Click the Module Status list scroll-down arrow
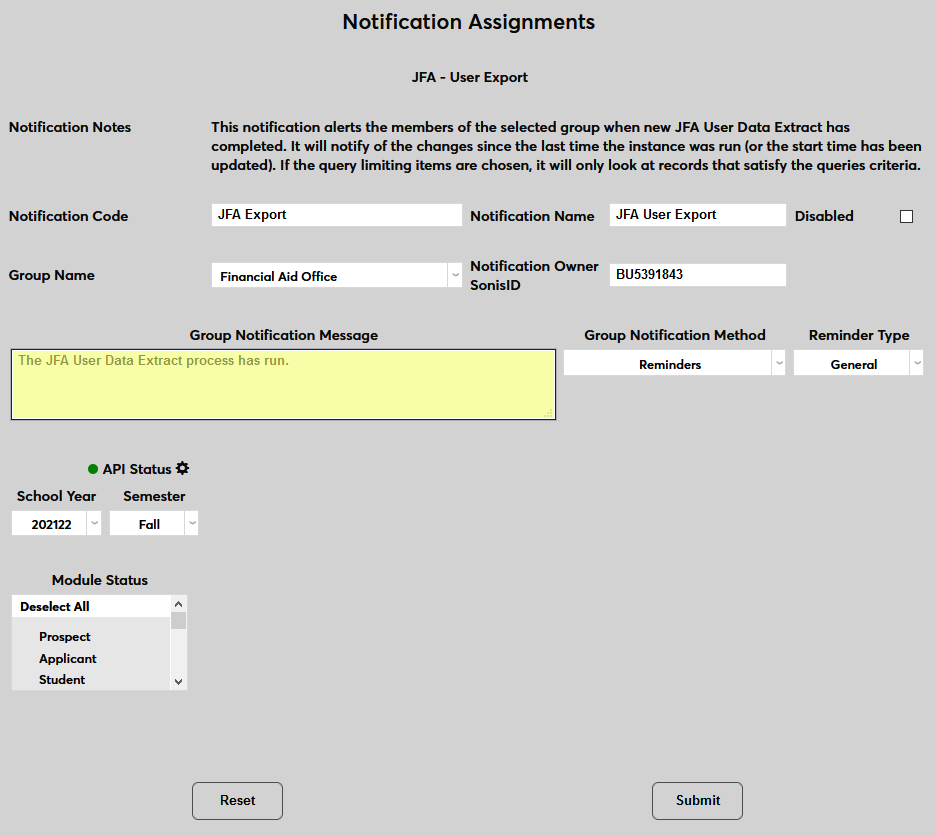Image resolution: width=936 pixels, height=836 pixels. pyautogui.click(x=178, y=681)
